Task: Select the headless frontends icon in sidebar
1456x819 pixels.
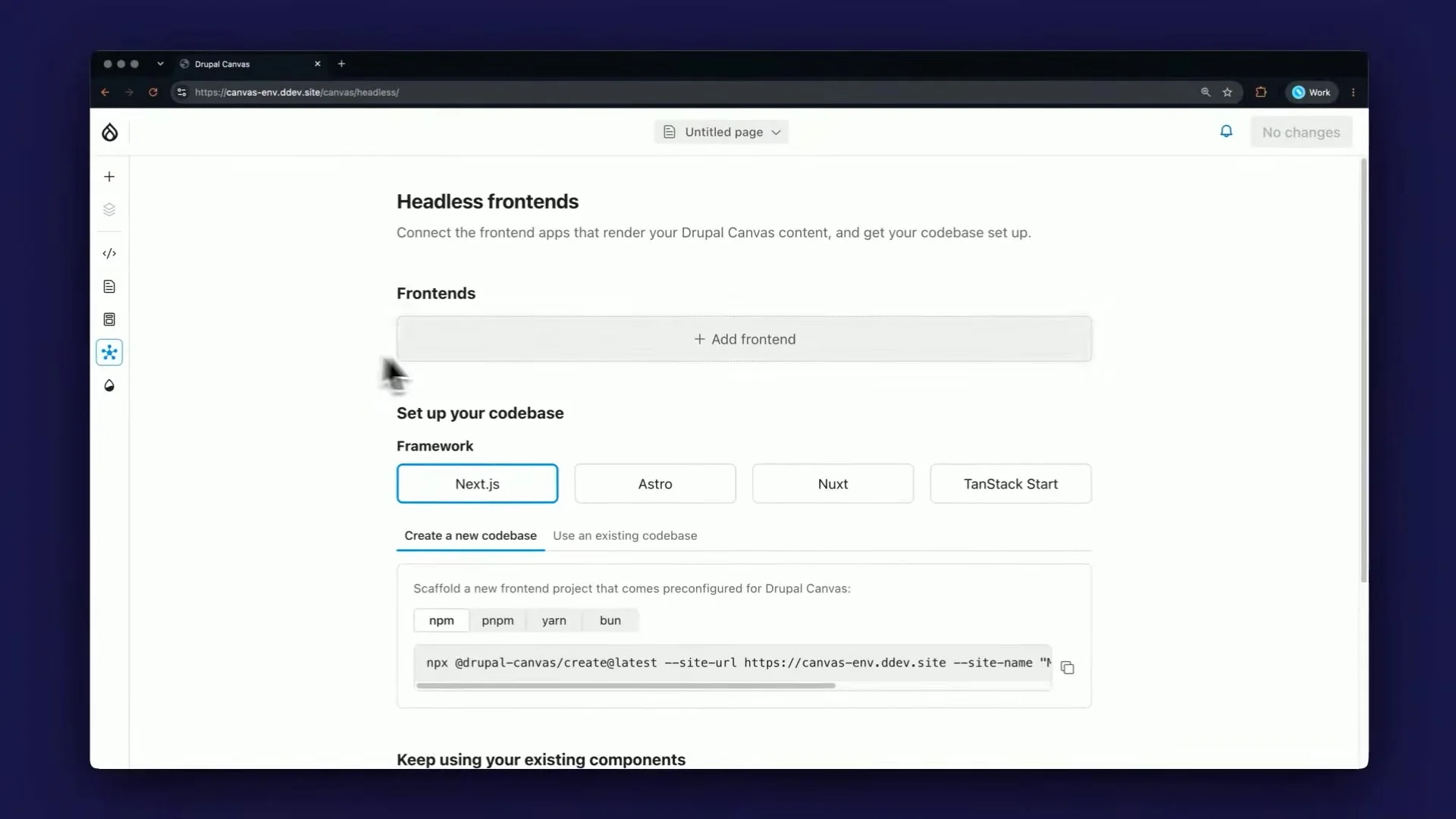Action: 109,353
